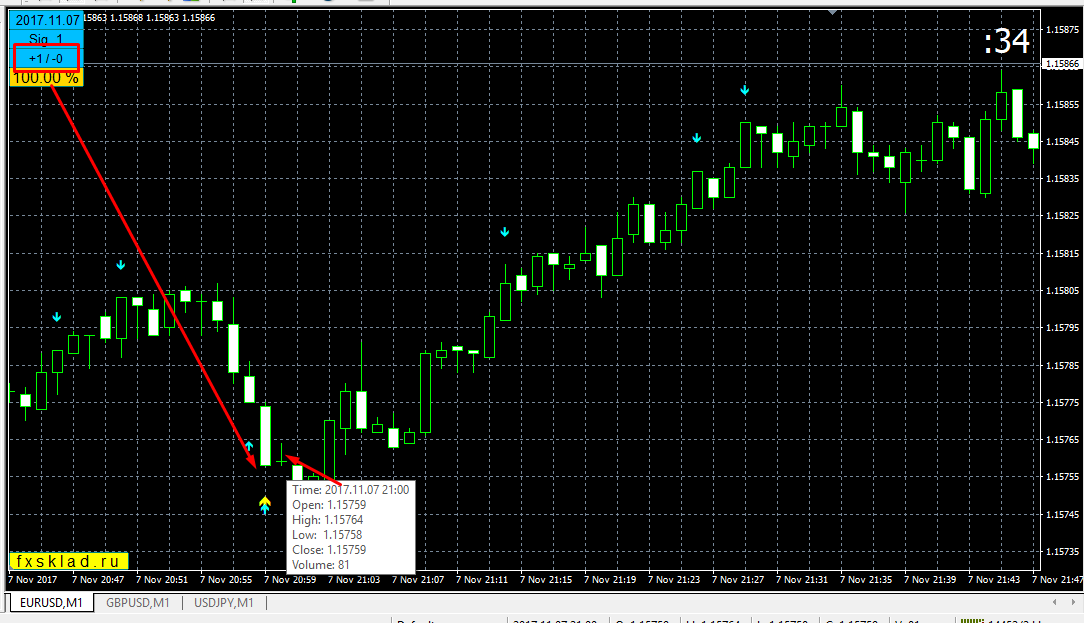Click the cyan down signal arrow above 21:13 candles
The width and height of the screenshot is (1084, 623).
(x=505, y=232)
